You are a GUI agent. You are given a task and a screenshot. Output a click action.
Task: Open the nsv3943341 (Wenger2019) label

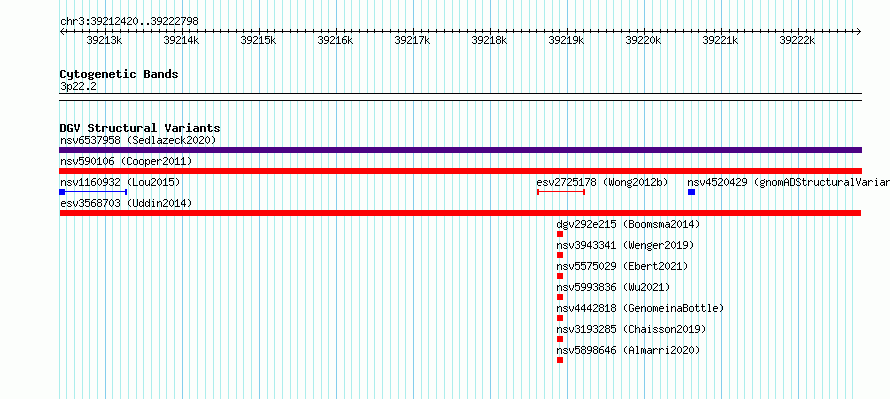(625, 245)
